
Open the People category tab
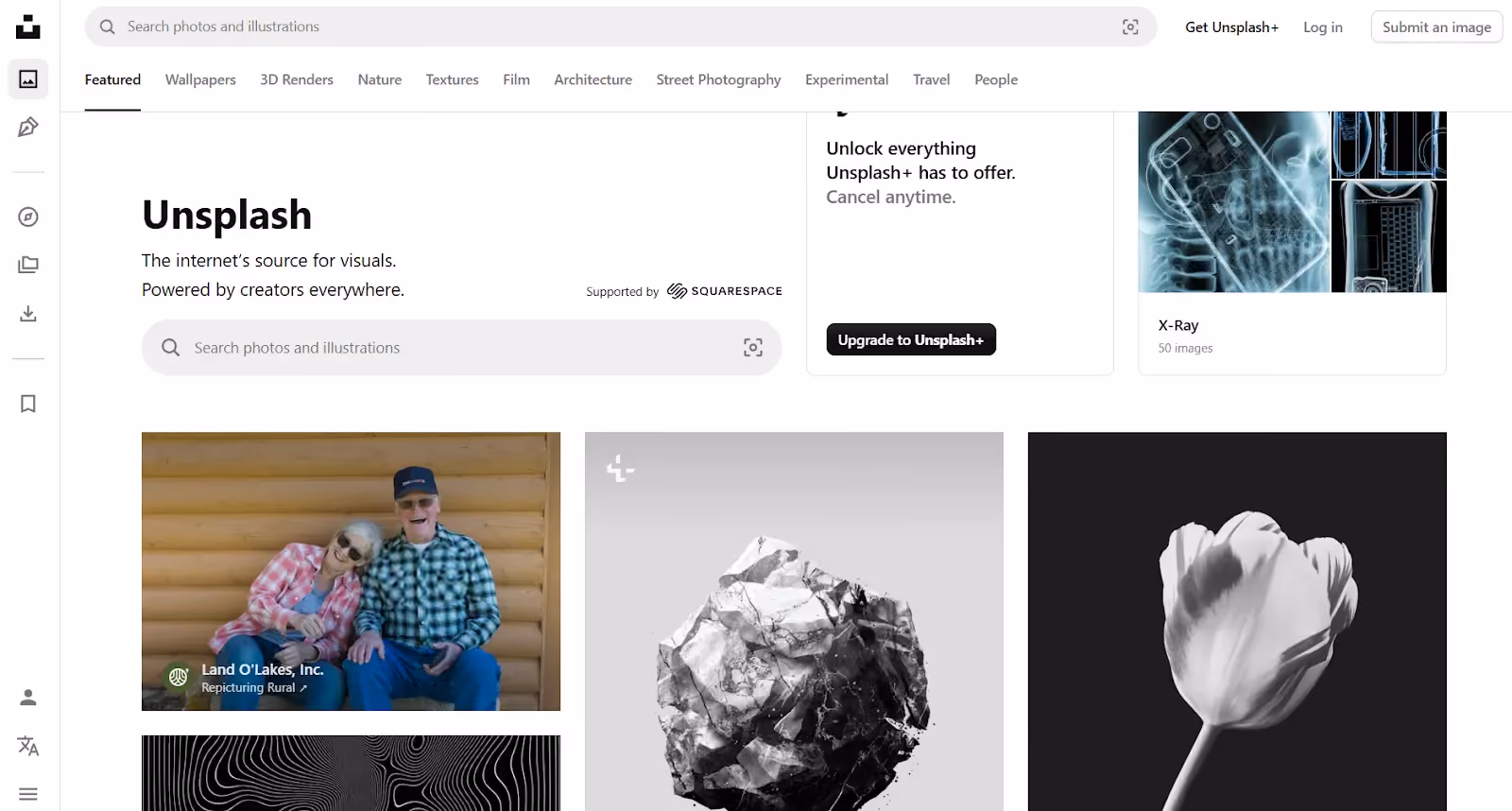996,79
